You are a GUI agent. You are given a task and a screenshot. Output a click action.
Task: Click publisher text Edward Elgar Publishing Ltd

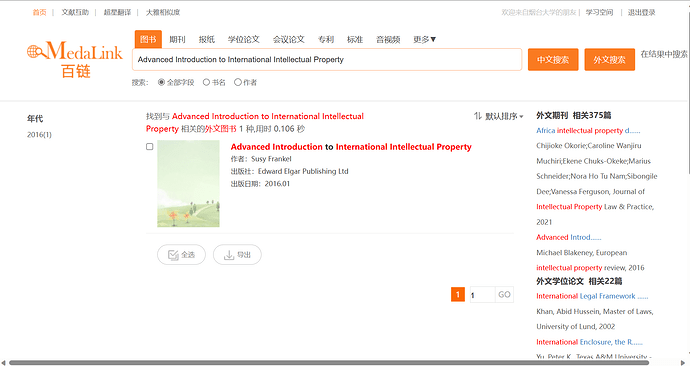point(303,171)
